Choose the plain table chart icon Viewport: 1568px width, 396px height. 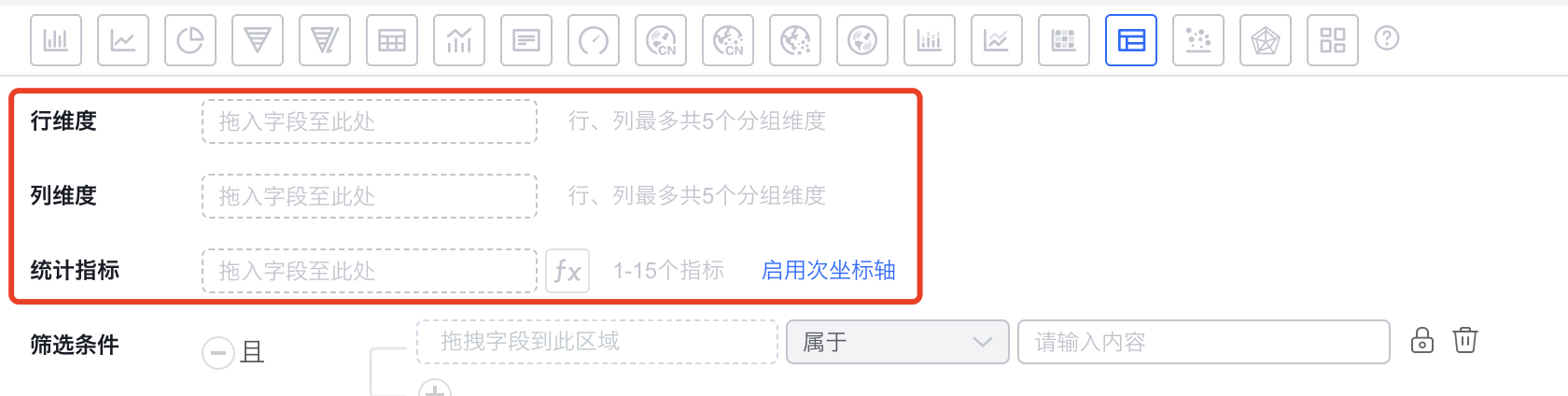[392, 40]
